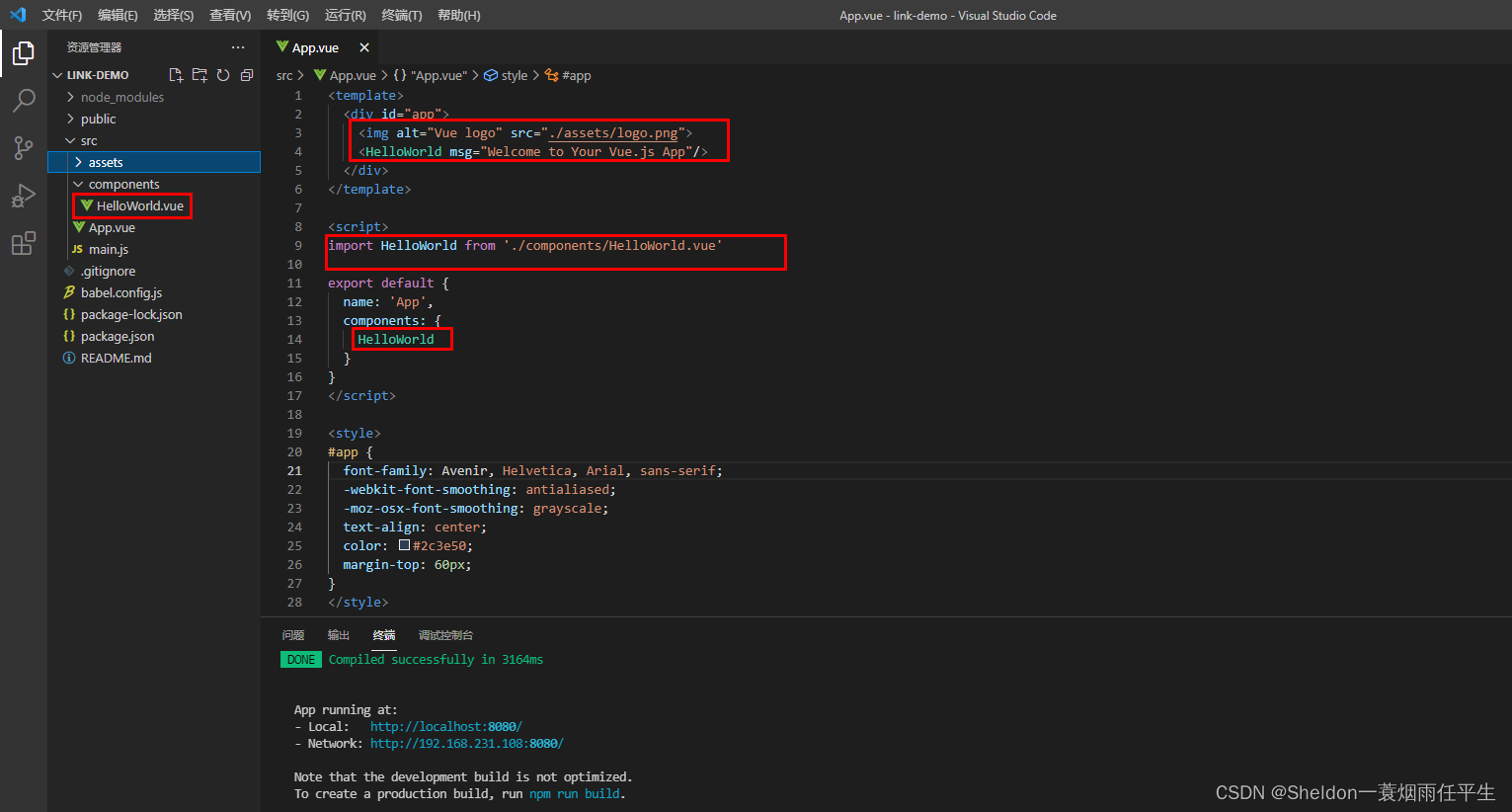This screenshot has width=1512, height=812.
Task: Collapse all folders in the explorer
Action: (247, 75)
